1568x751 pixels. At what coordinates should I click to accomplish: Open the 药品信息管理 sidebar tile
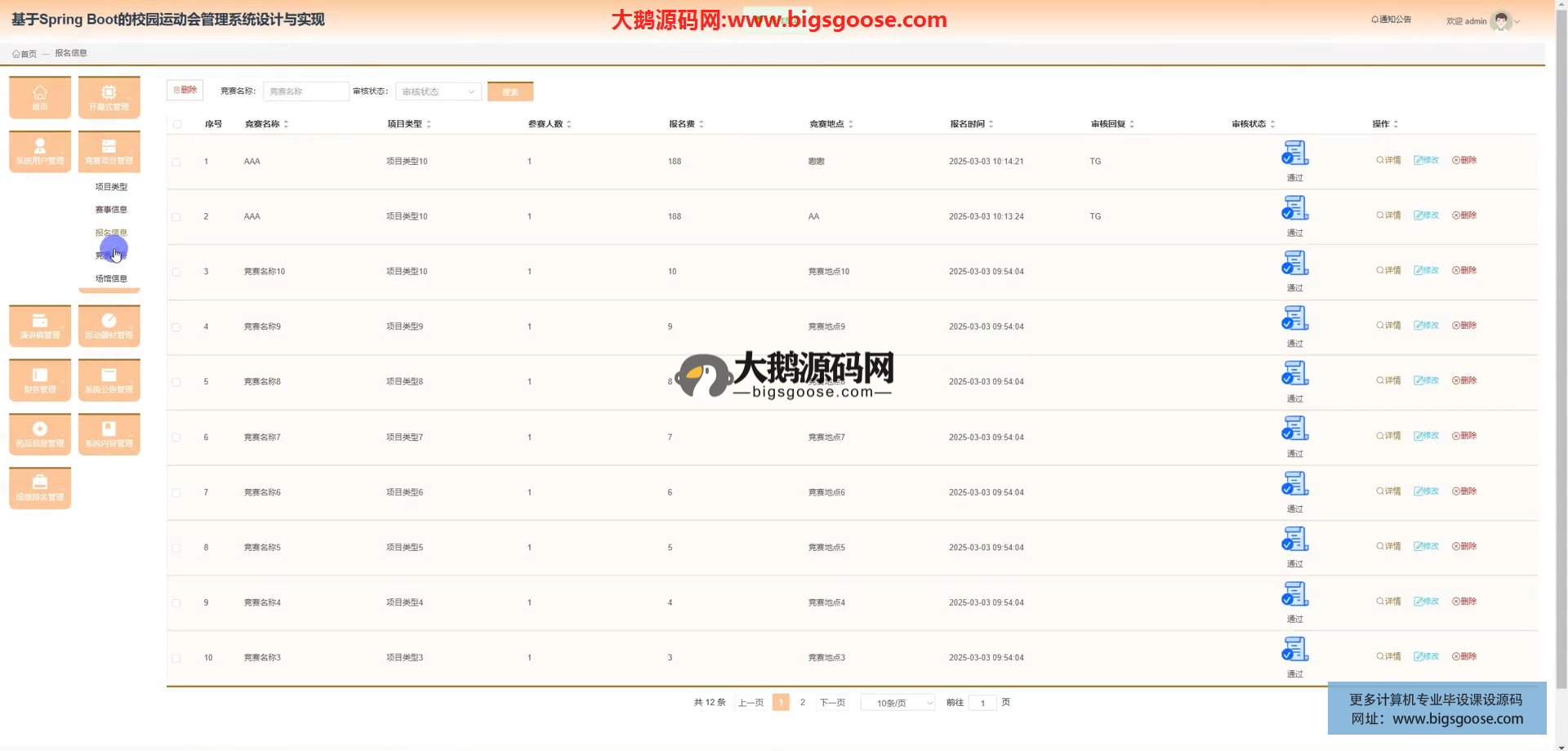coord(39,433)
